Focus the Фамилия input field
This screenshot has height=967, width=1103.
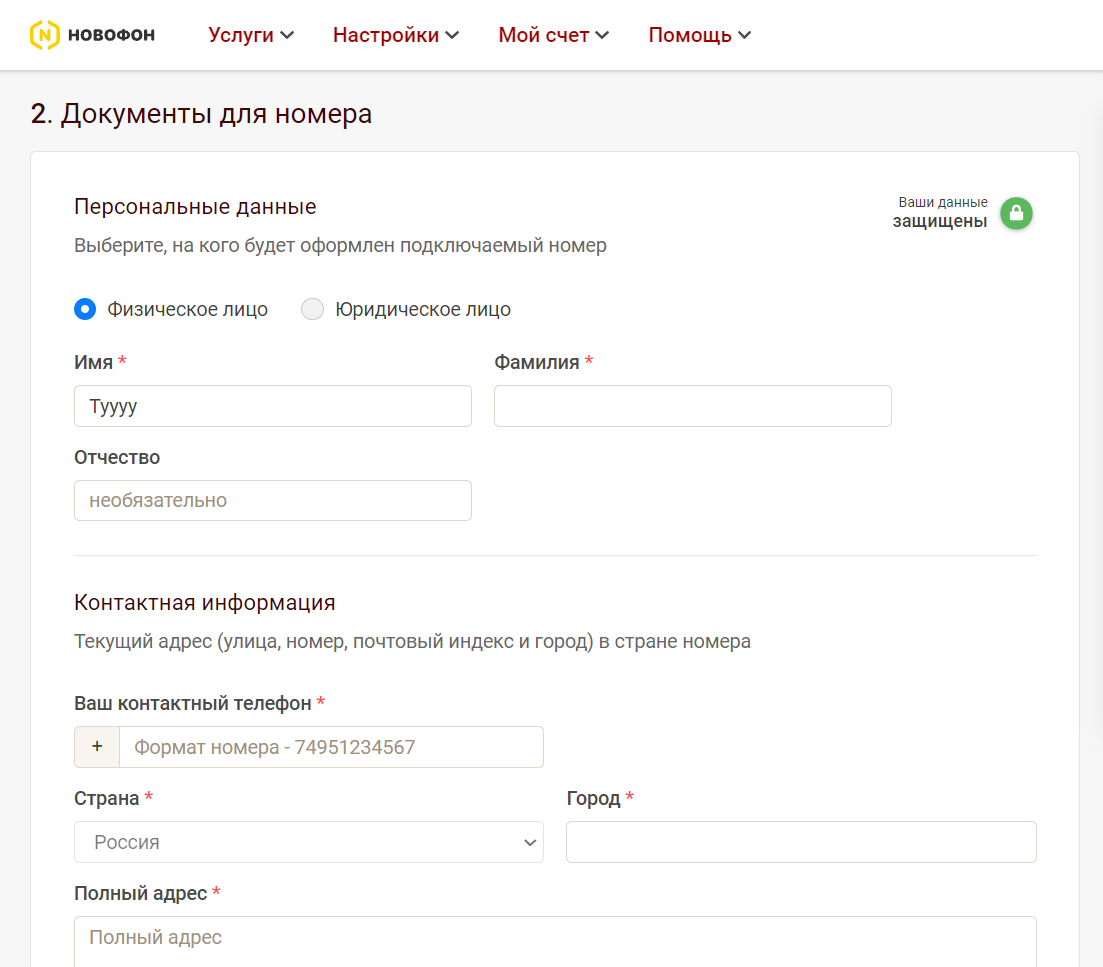point(692,406)
